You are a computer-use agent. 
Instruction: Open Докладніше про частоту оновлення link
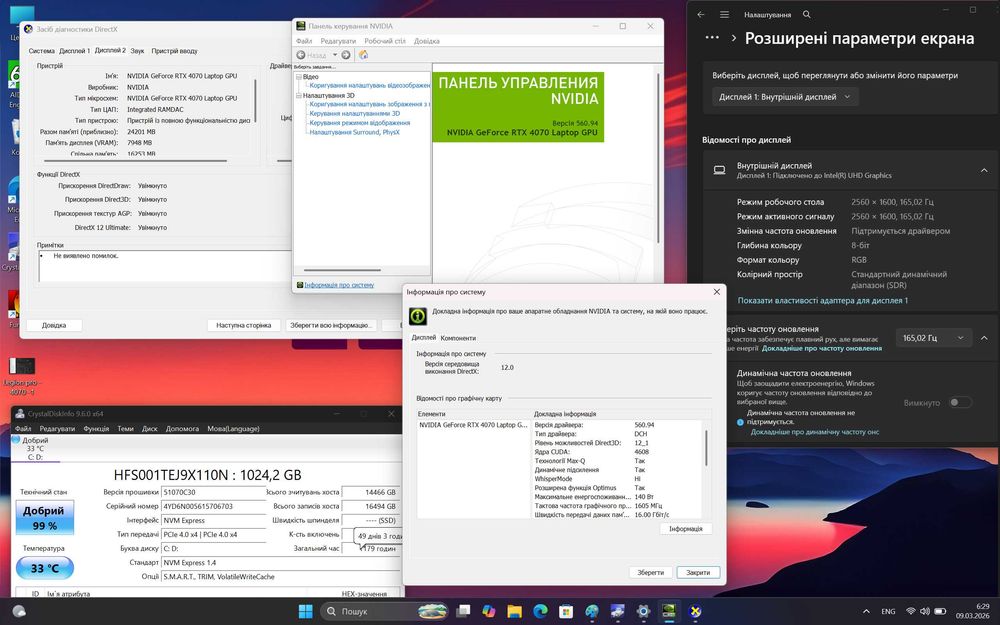pyautogui.click(x=821, y=348)
